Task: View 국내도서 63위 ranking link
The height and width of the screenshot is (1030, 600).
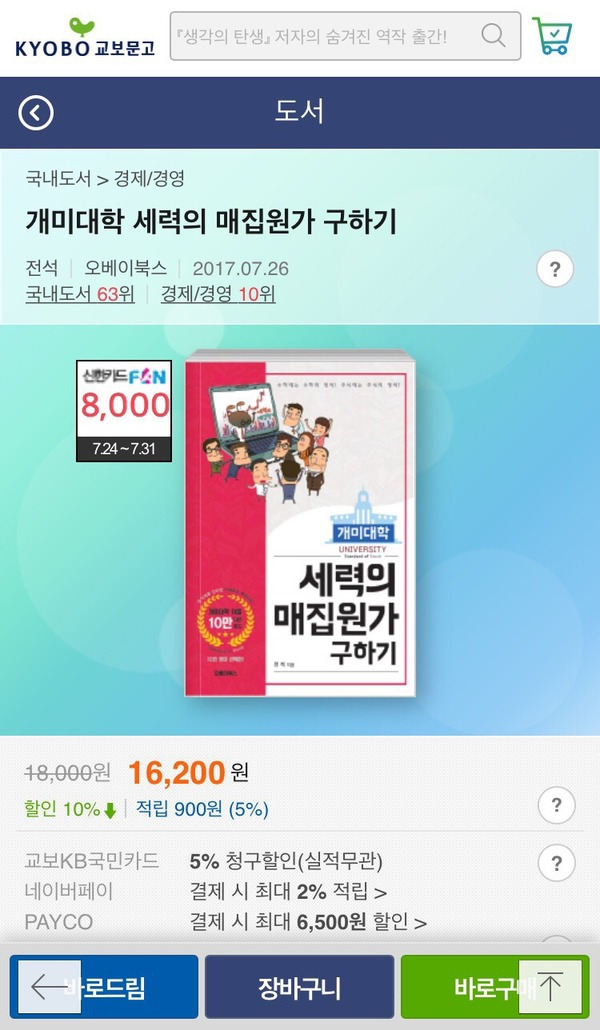Action: tap(80, 294)
